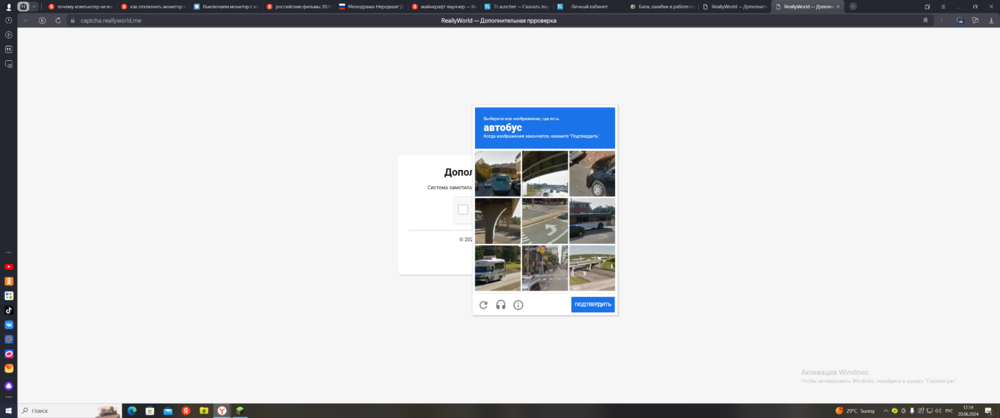Switch the РУС keyboard language indicator
1000x418 pixels.
pyautogui.click(x=949, y=411)
